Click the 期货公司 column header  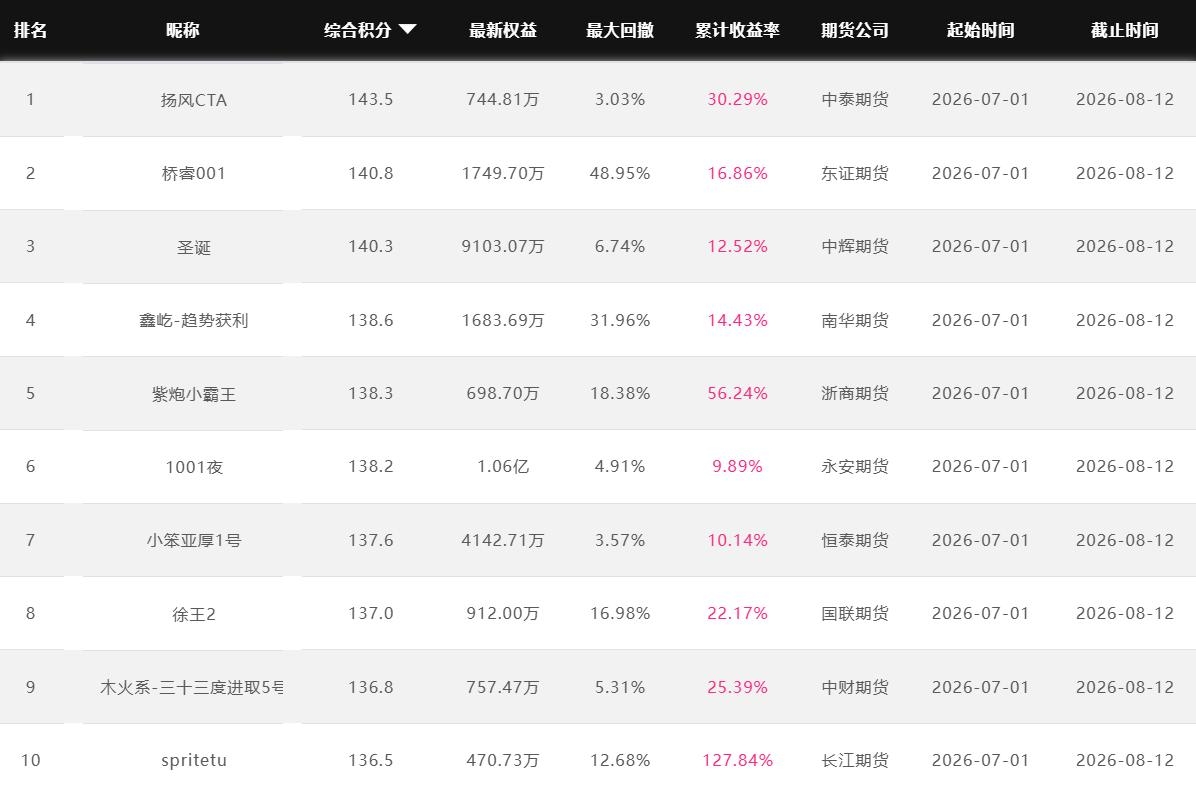point(854,30)
